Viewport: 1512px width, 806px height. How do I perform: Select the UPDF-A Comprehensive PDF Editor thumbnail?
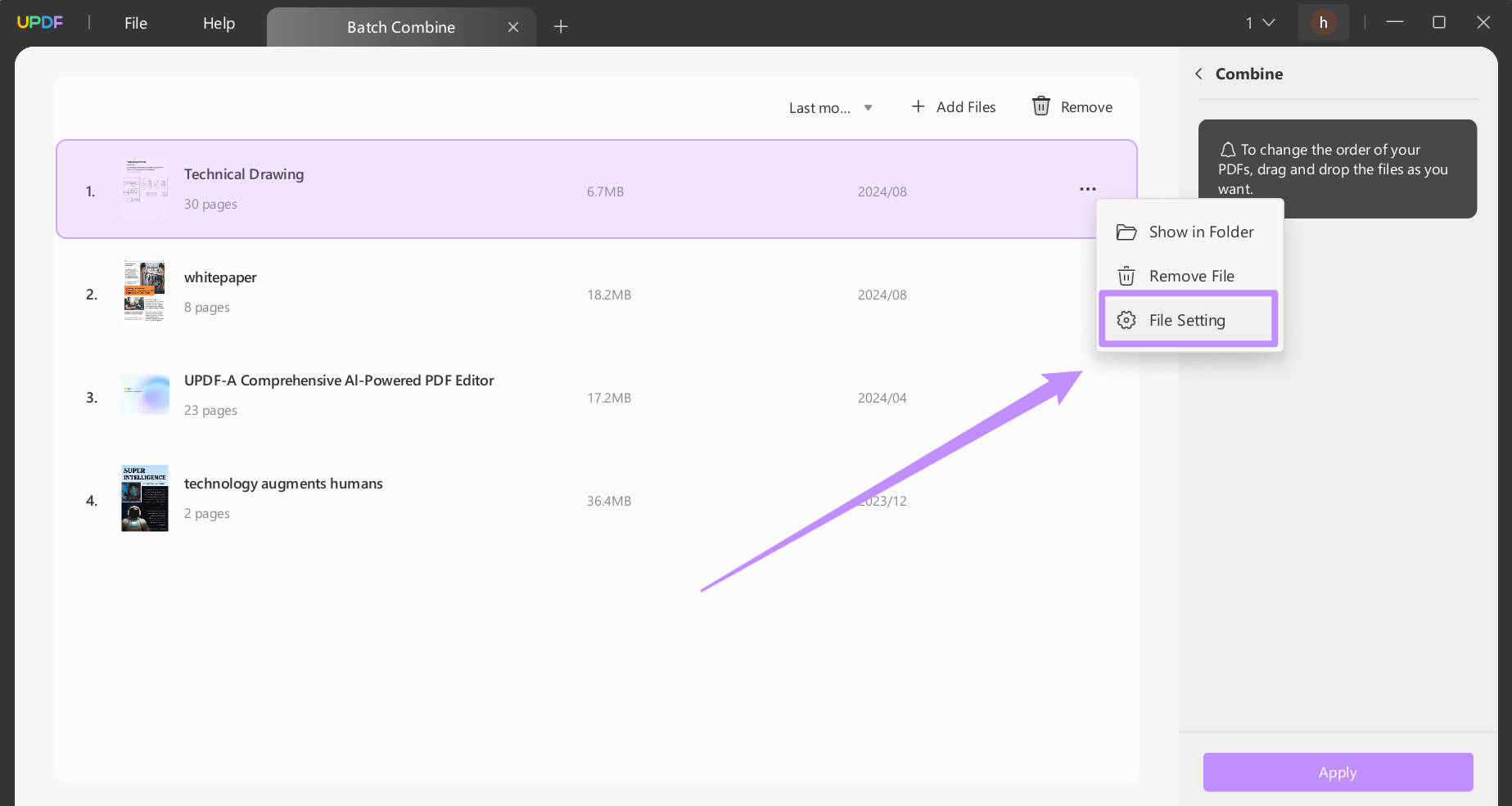pyautogui.click(x=145, y=395)
